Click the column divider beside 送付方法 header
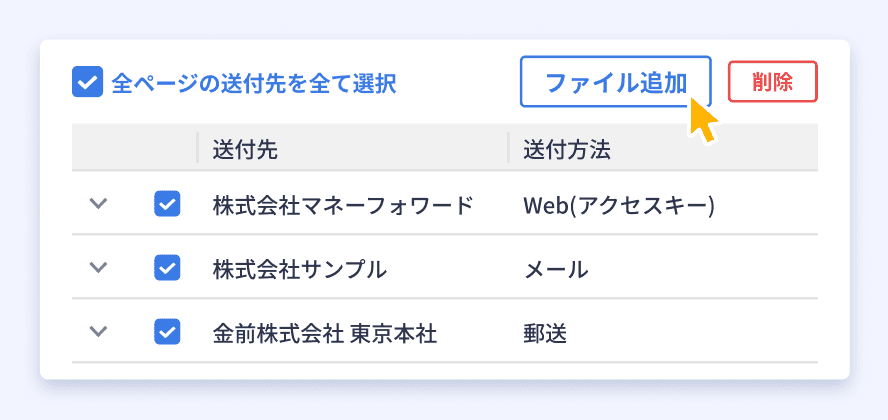 pyautogui.click(x=508, y=148)
